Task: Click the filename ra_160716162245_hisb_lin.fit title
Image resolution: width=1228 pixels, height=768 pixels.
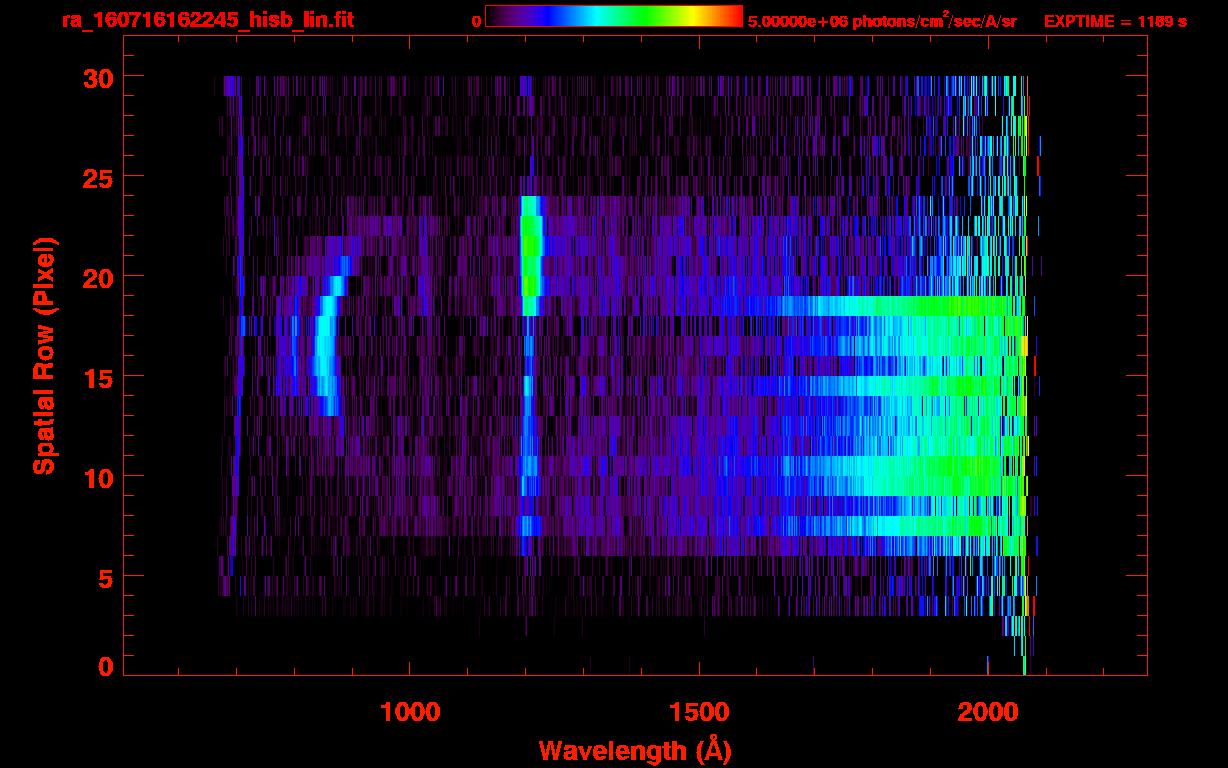Action: pyautogui.click(x=207, y=19)
